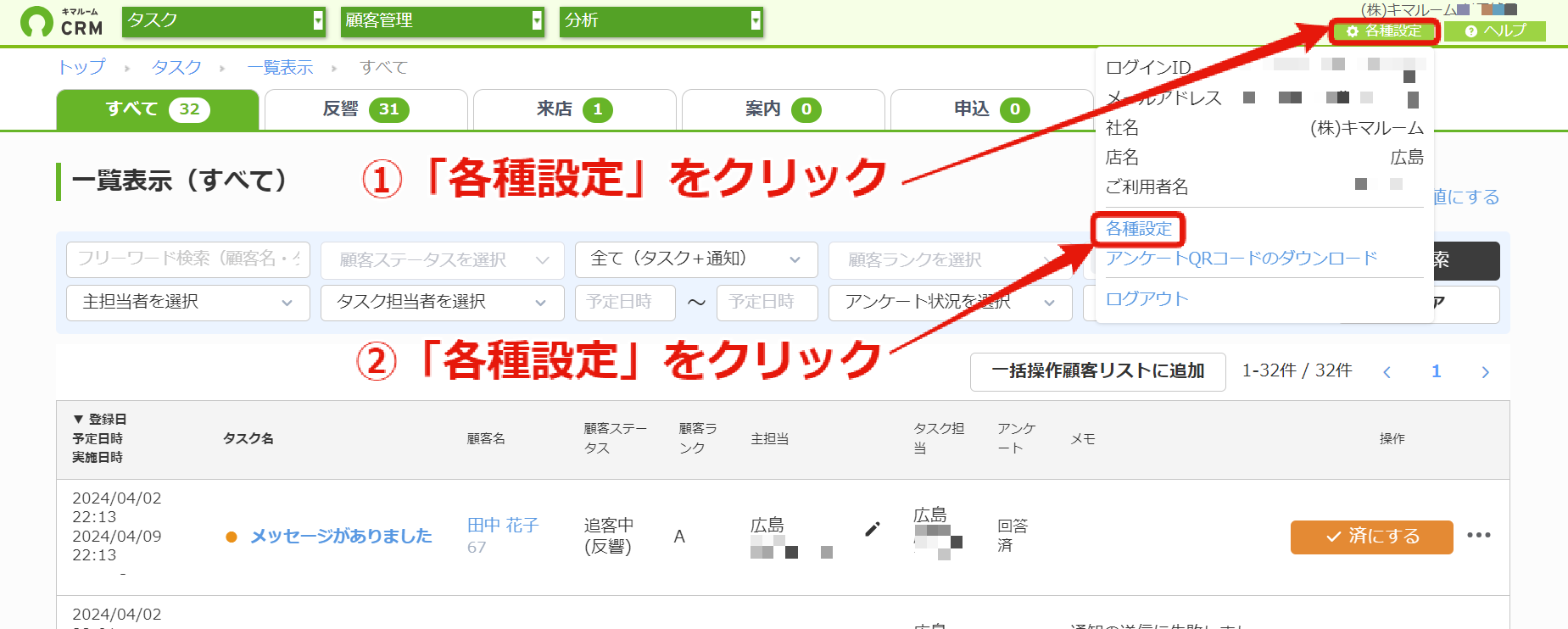
Task: Open the タスク dropdown menu
Action: tap(224, 21)
